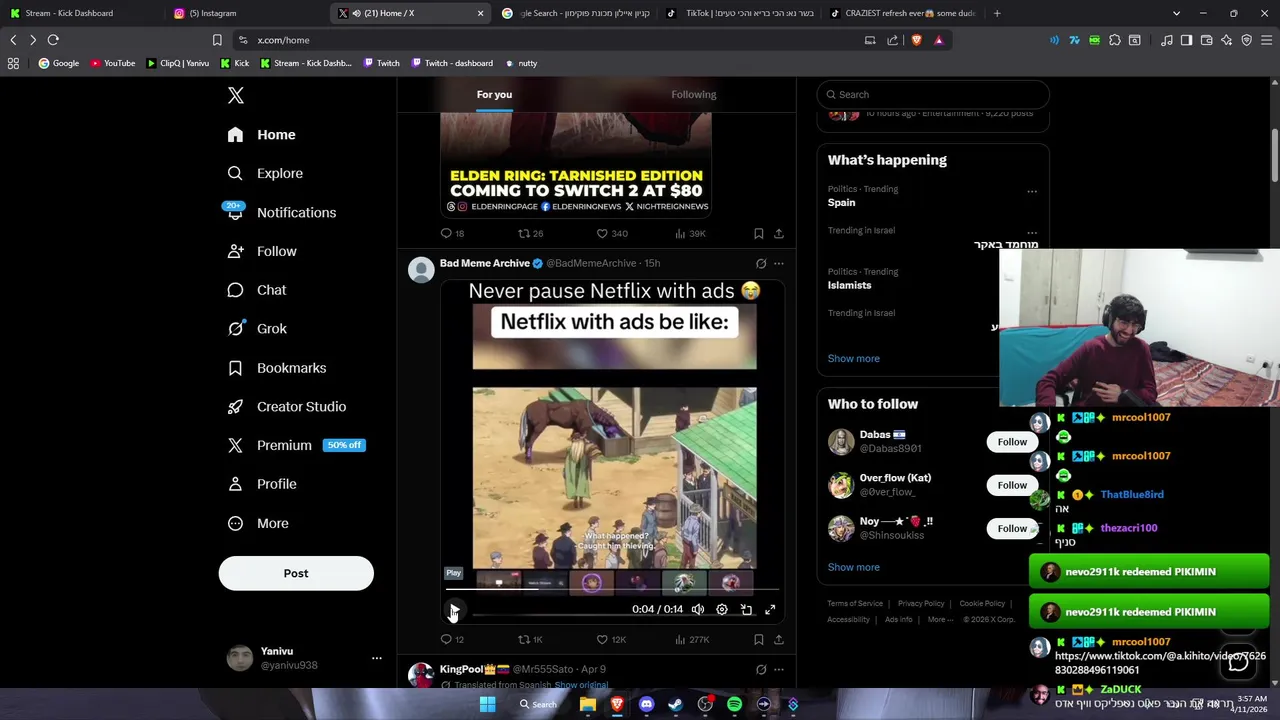Open account menu dots next to Yanivu
Screen dimensions: 1280x720
pos(377,658)
